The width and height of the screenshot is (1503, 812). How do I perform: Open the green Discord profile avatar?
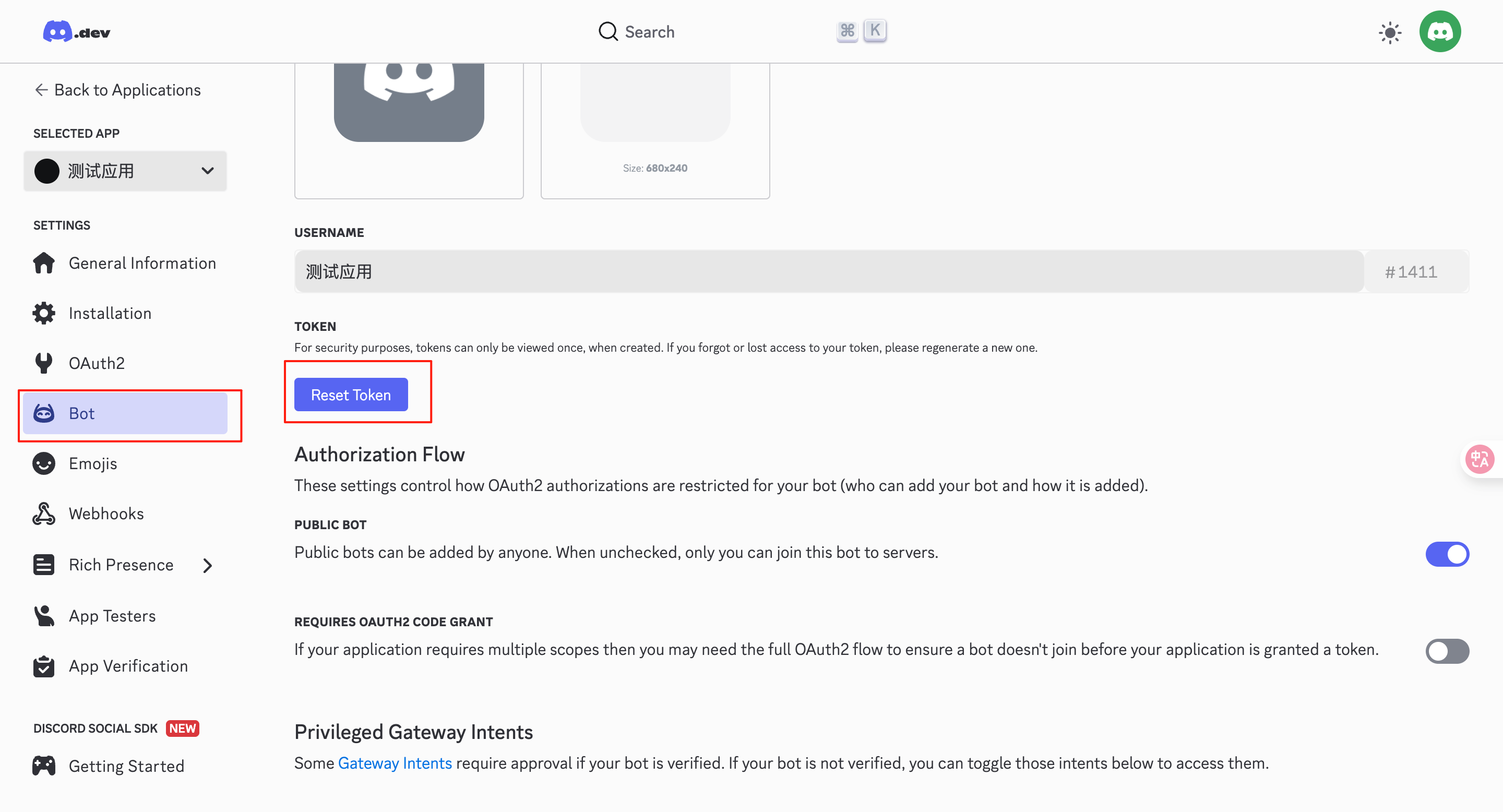click(1439, 31)
